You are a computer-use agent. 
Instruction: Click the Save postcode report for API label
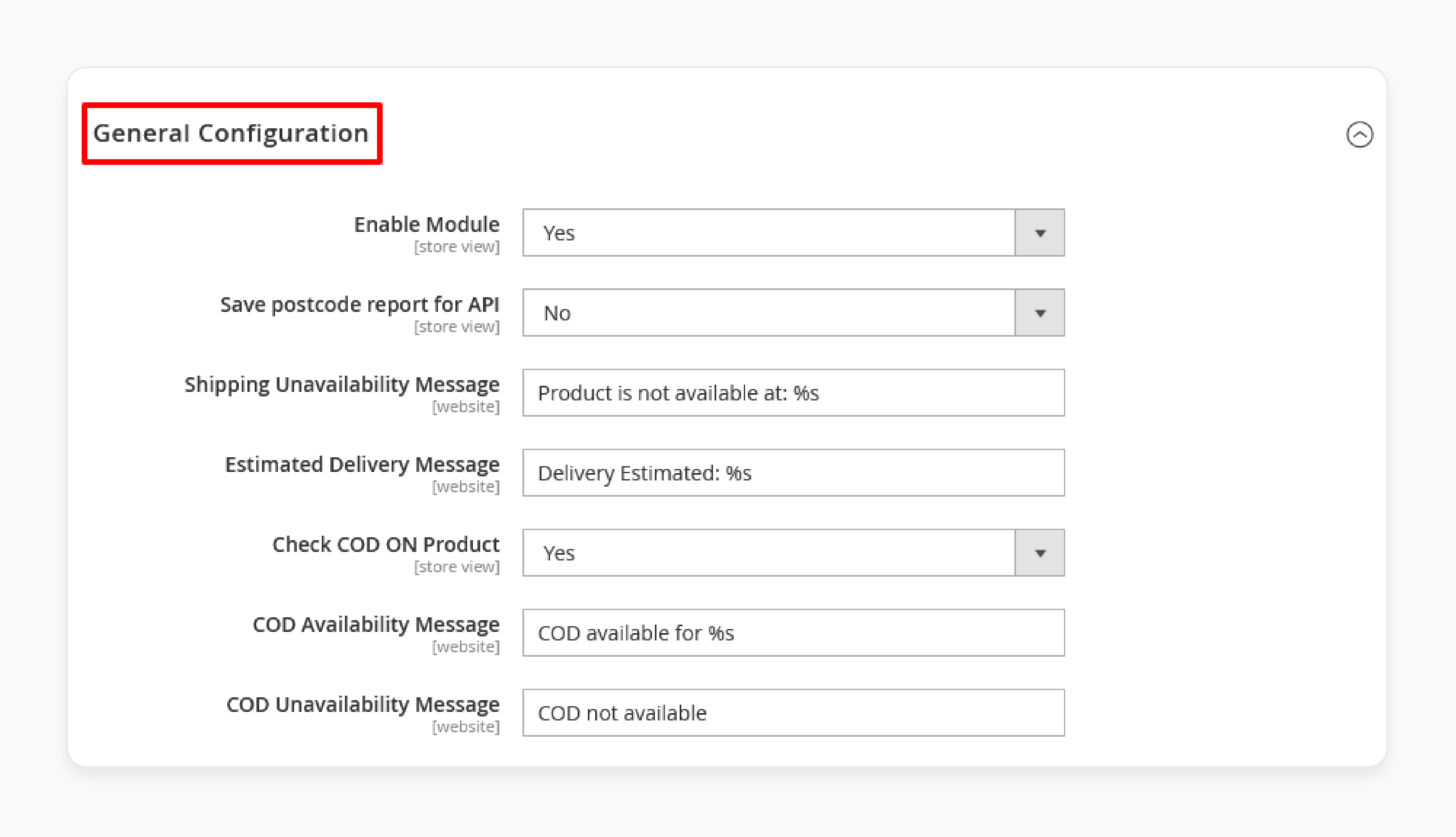click(360, 305)
